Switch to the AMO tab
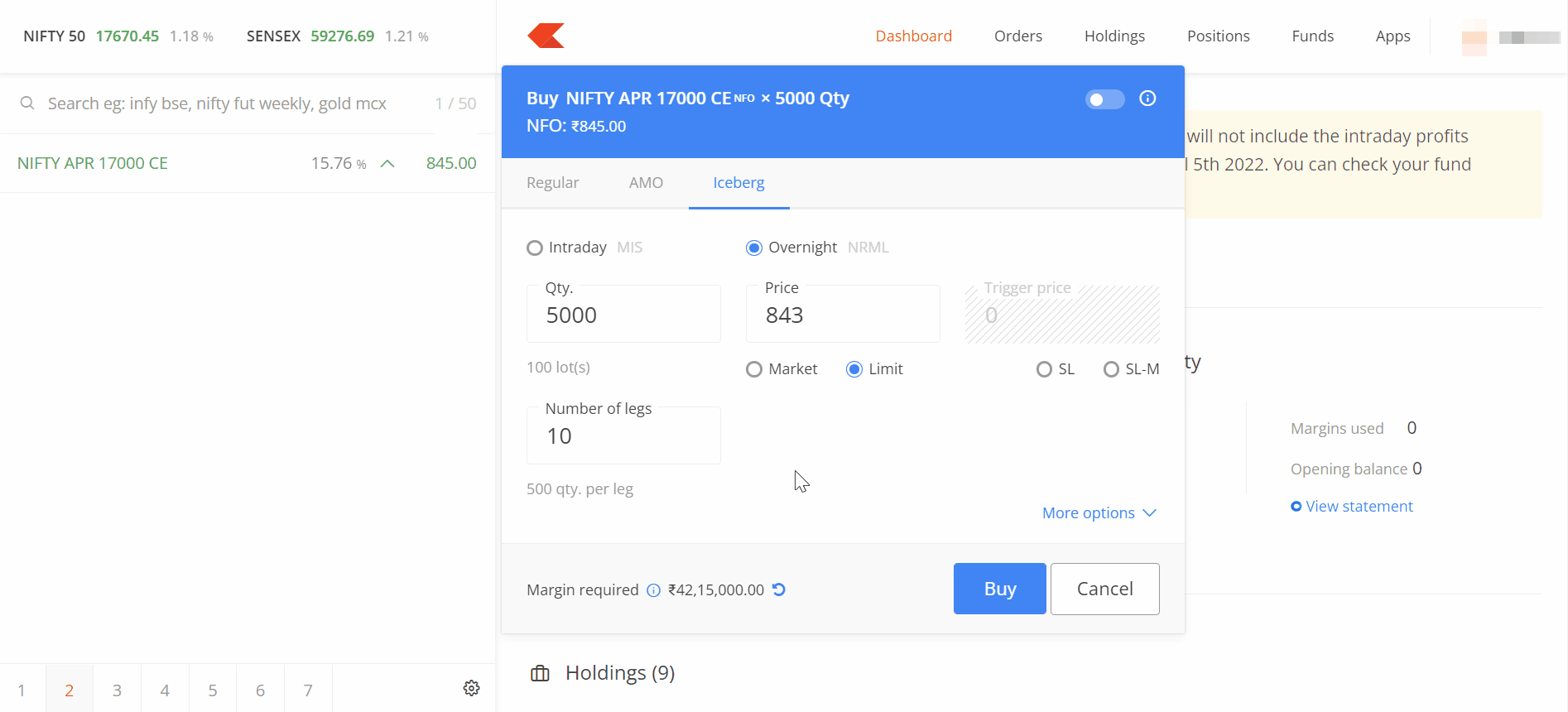 646,183
